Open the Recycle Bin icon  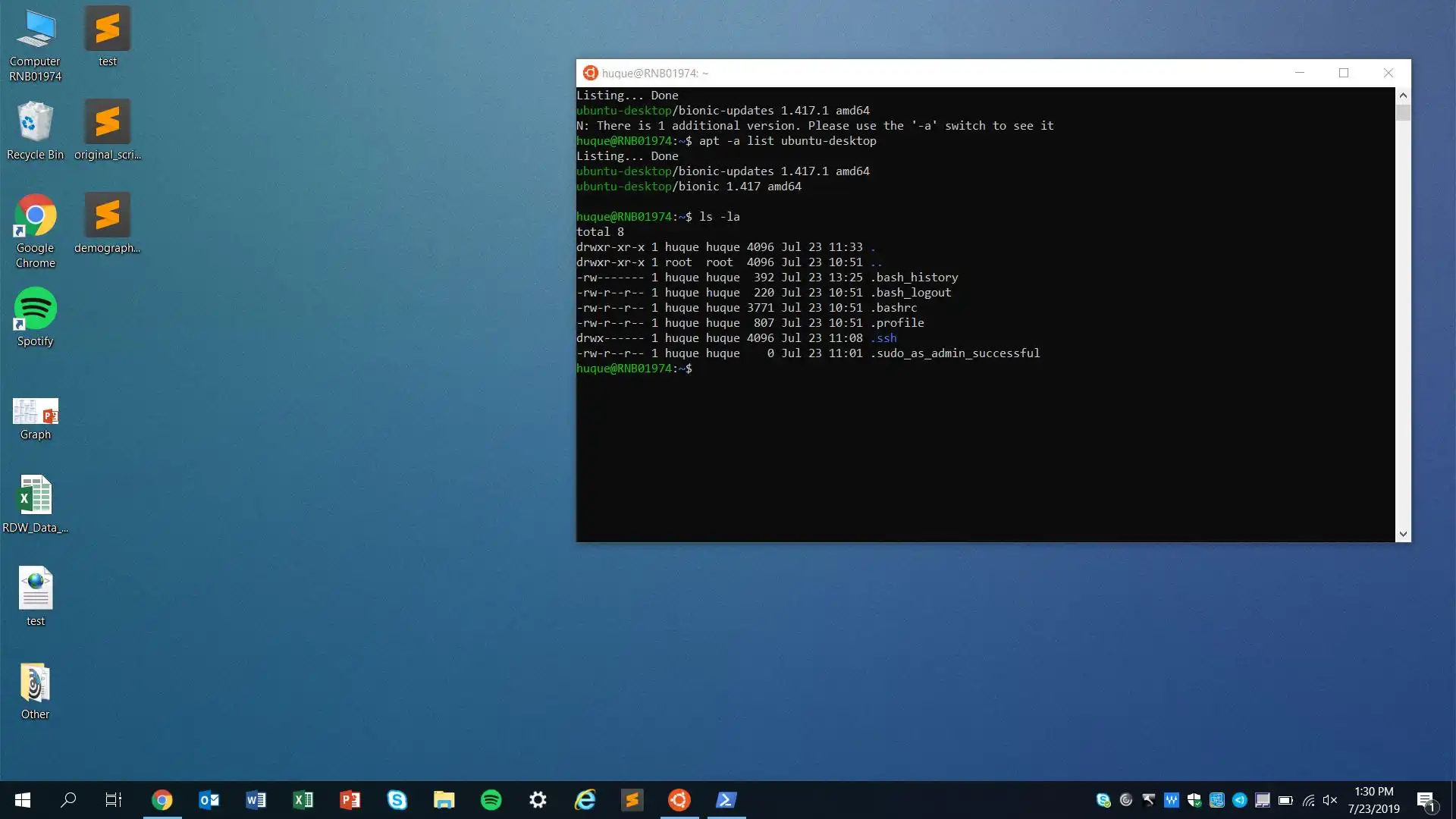(35, 130)
